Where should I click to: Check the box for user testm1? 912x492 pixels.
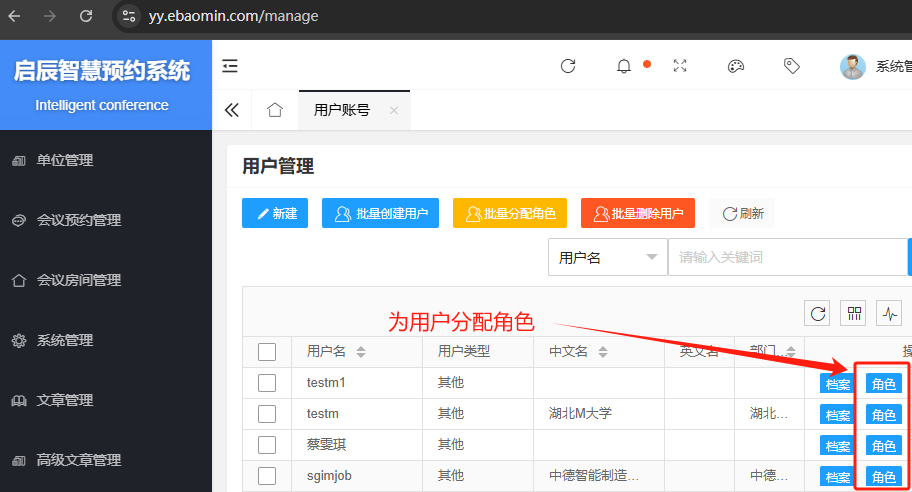tap(267, 383)
